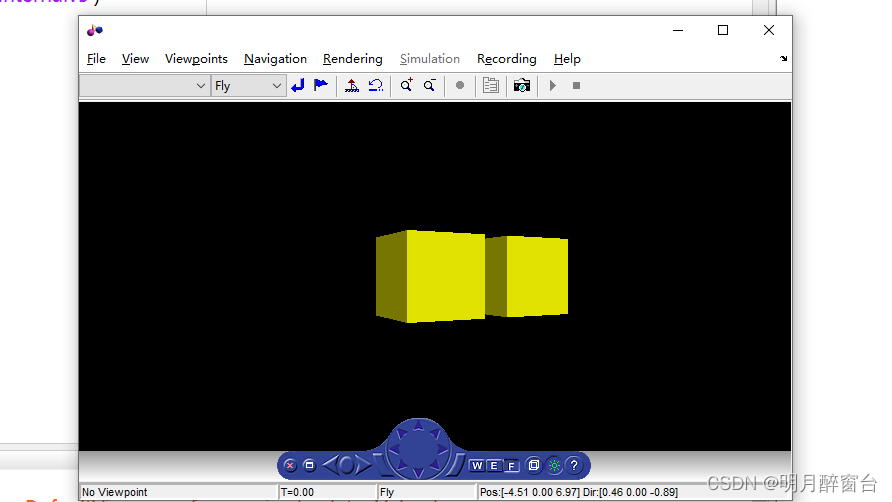Click the create viewpoint flag icon
This screenshot has height=502, width=892.
coord(321,85)
